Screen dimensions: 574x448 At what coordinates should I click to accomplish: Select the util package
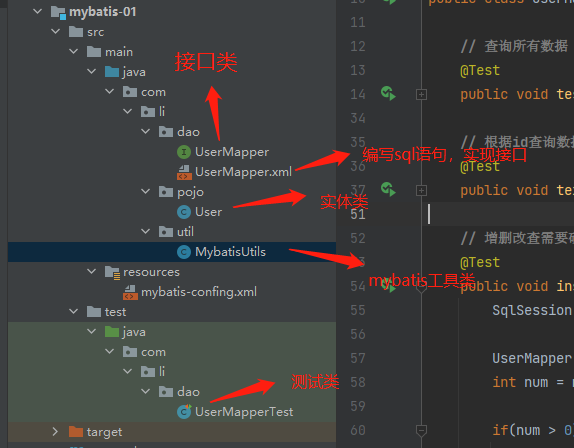coord(176,232)
